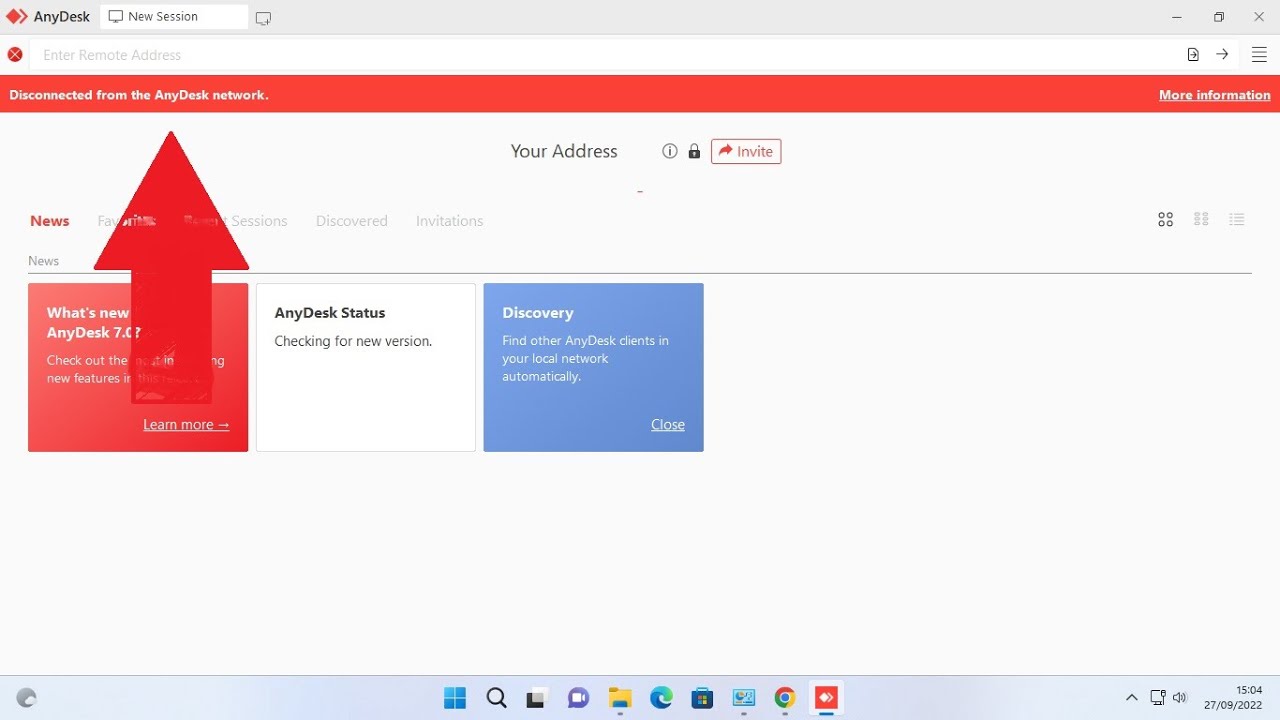1280x720 pixels.
Task: Open File Explorer from taskbar
Action: (620, 698)
